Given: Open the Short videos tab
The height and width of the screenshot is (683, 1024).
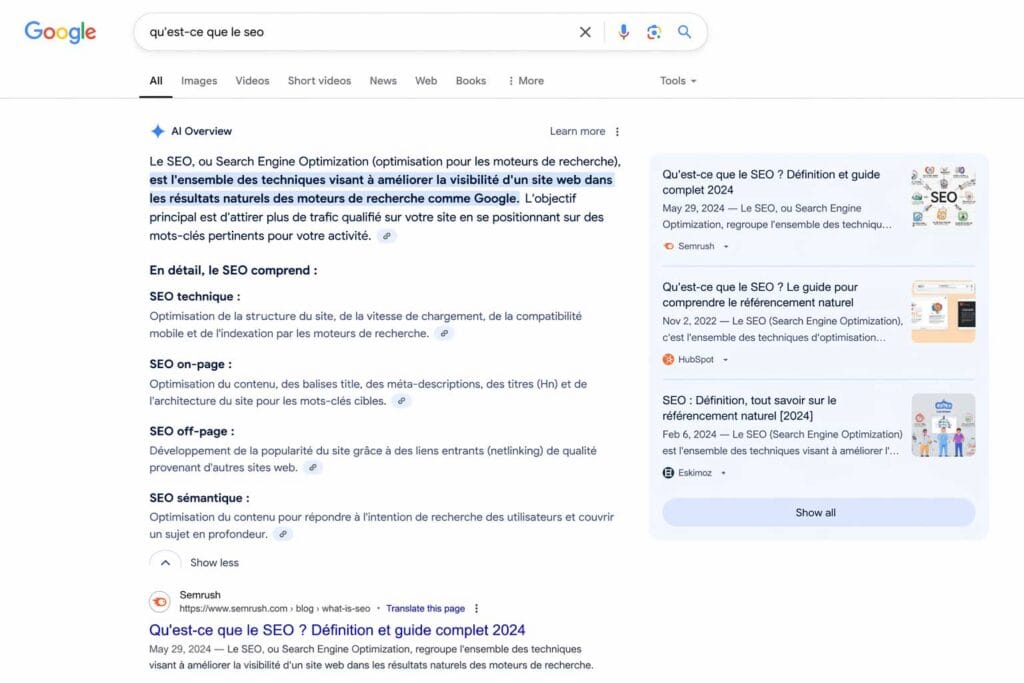Looking at the screenshot, I should 319,81.
